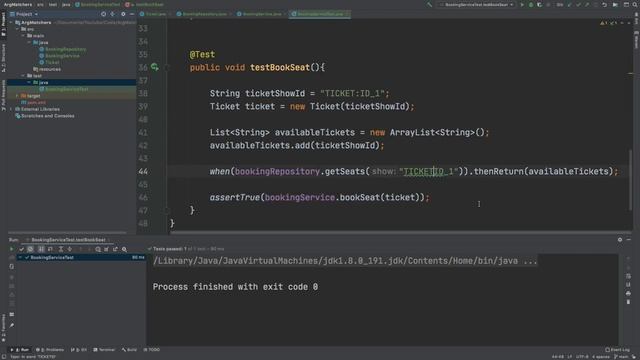The width and height of the screenshot is (640, 360).
Task: Select pom.xml in the project tree
Action: [33, 102]
